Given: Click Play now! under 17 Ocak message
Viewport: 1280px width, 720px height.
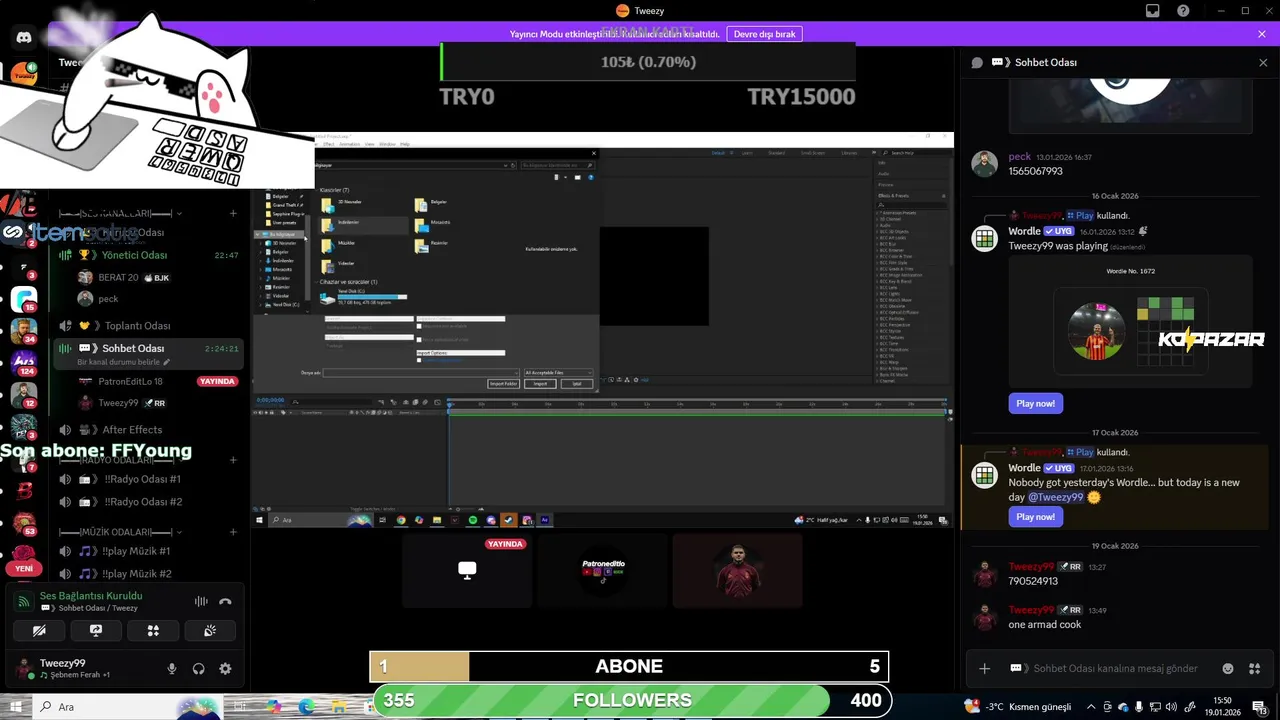Looking at the screenshot, I should [x=1035, y=517].
